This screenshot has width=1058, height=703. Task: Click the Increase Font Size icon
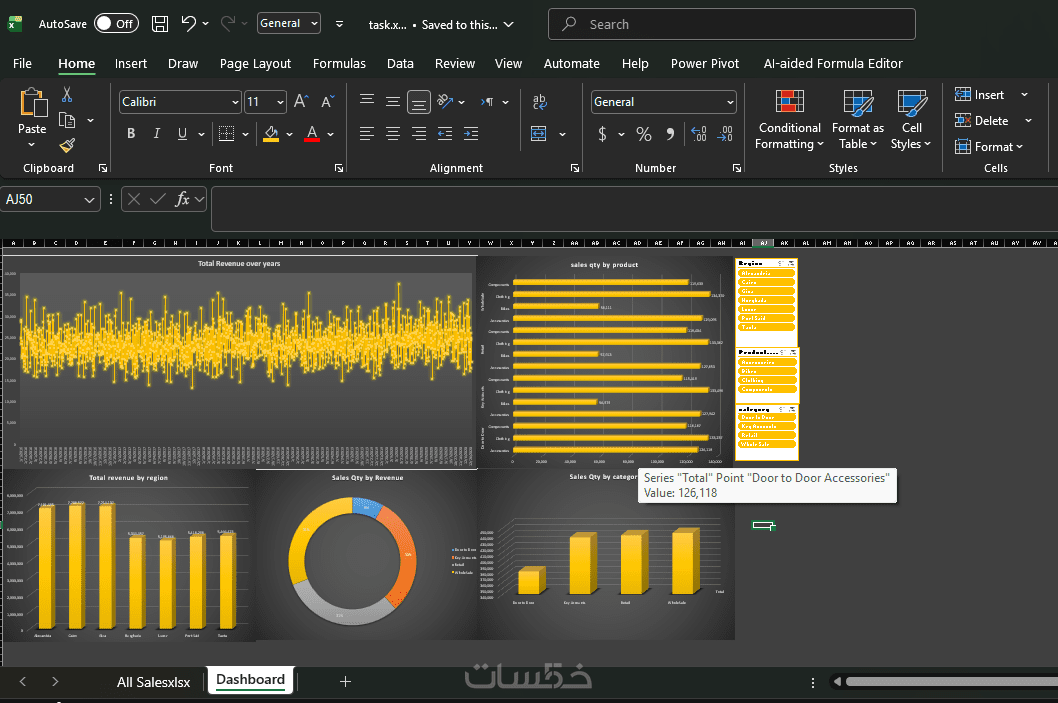[x=301, y=102]
